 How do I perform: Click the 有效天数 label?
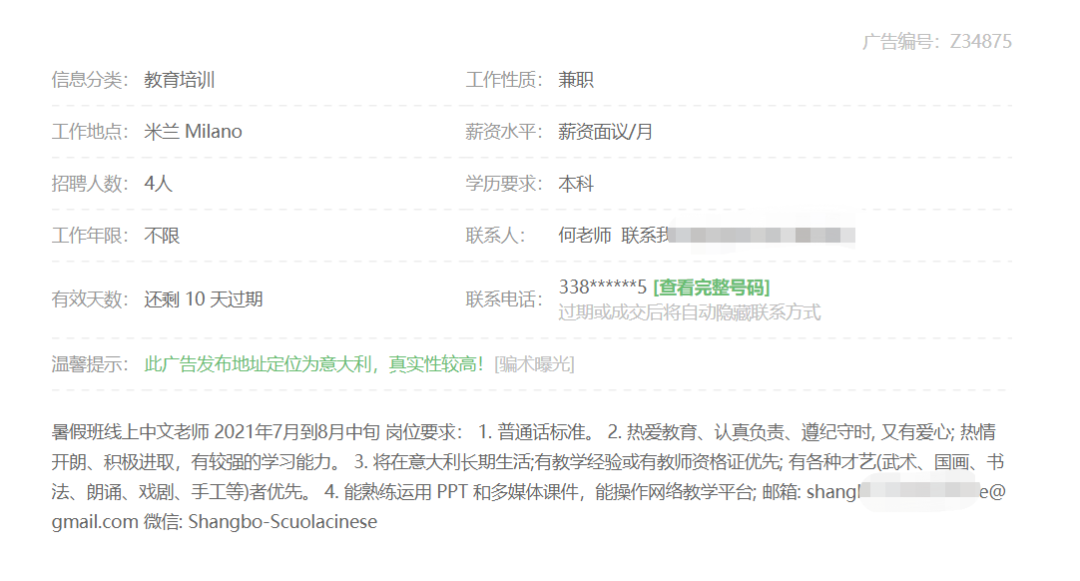[90, 299]
